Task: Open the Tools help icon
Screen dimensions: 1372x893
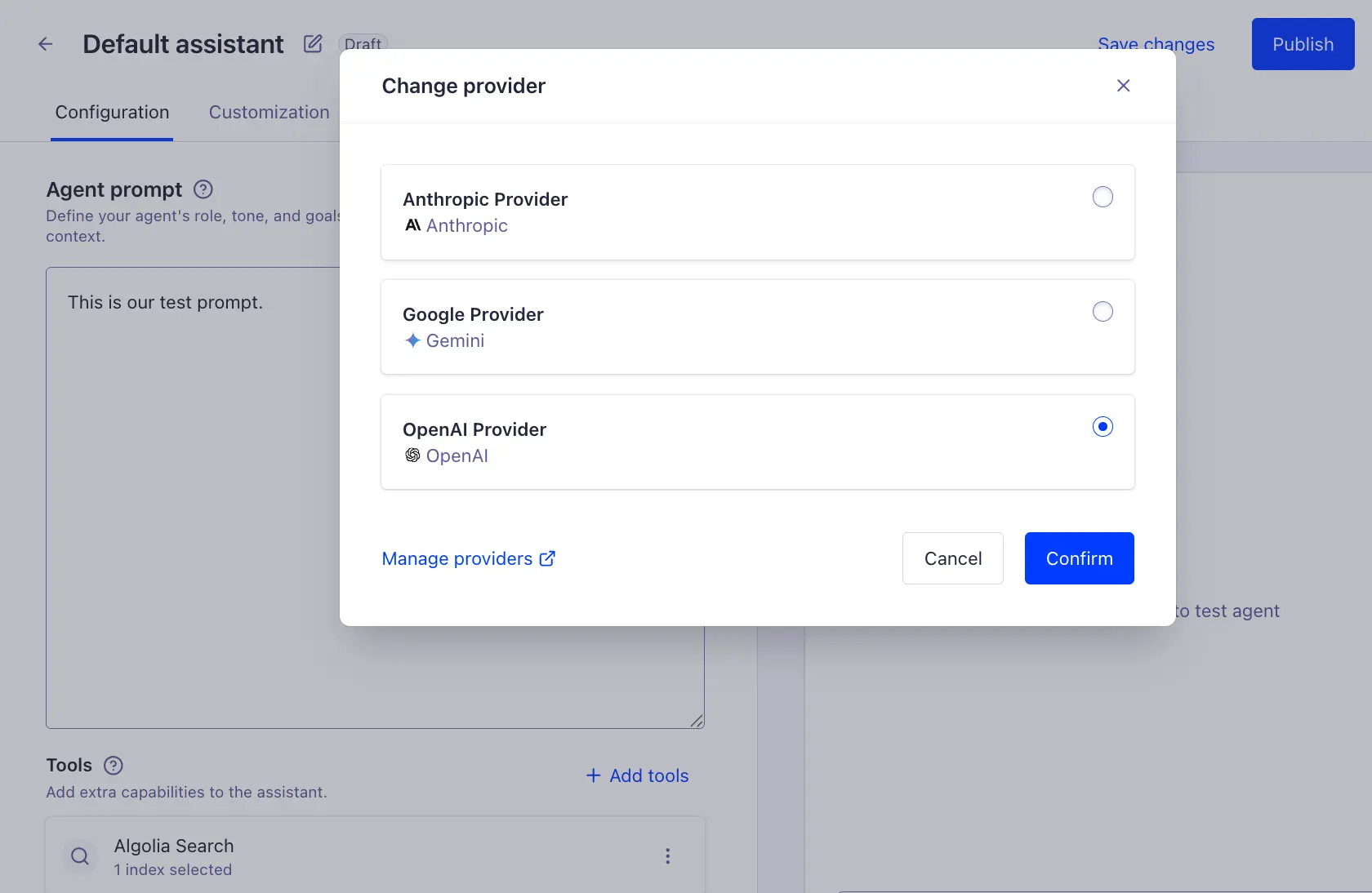Action: click(x=114, y=765)
